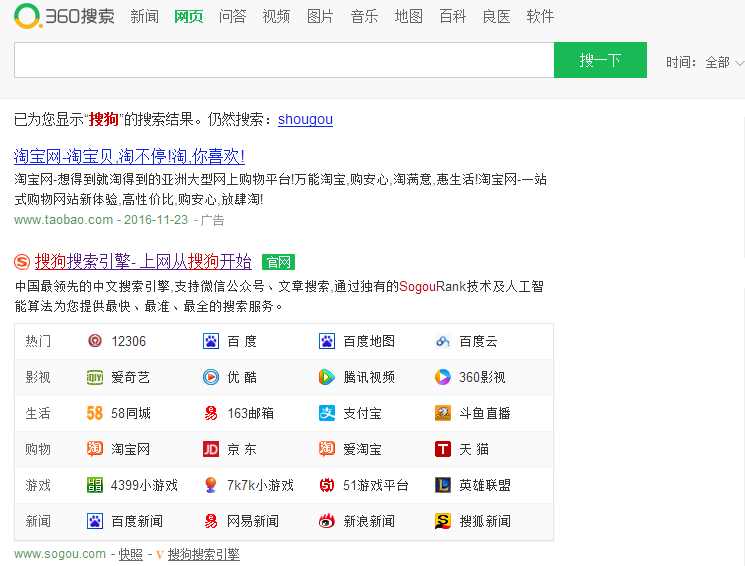Image resolution: width=745 pixels, height=566 pixels.
Task: Click the 百度地图 paw icon
Action: [x=327, y=341]
